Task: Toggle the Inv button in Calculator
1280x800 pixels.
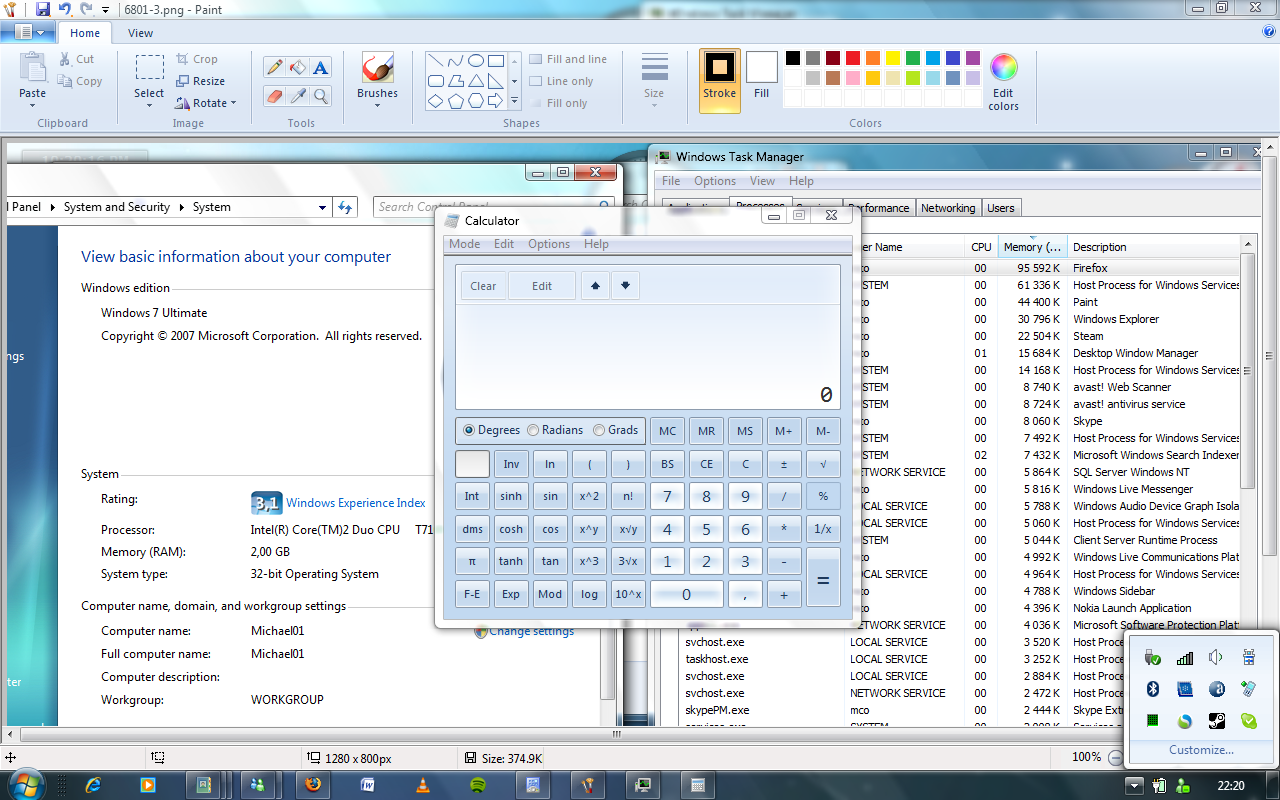Action: tap(511, 464)
